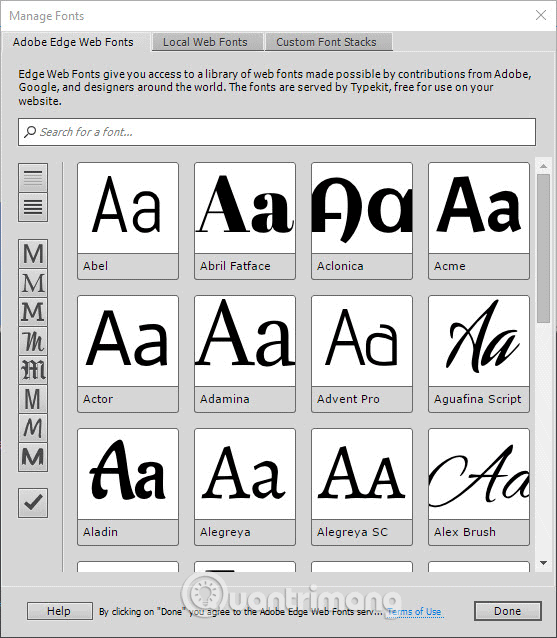Close the Manage Fonts dialog

pyautogui.click(x=541, y=15)
